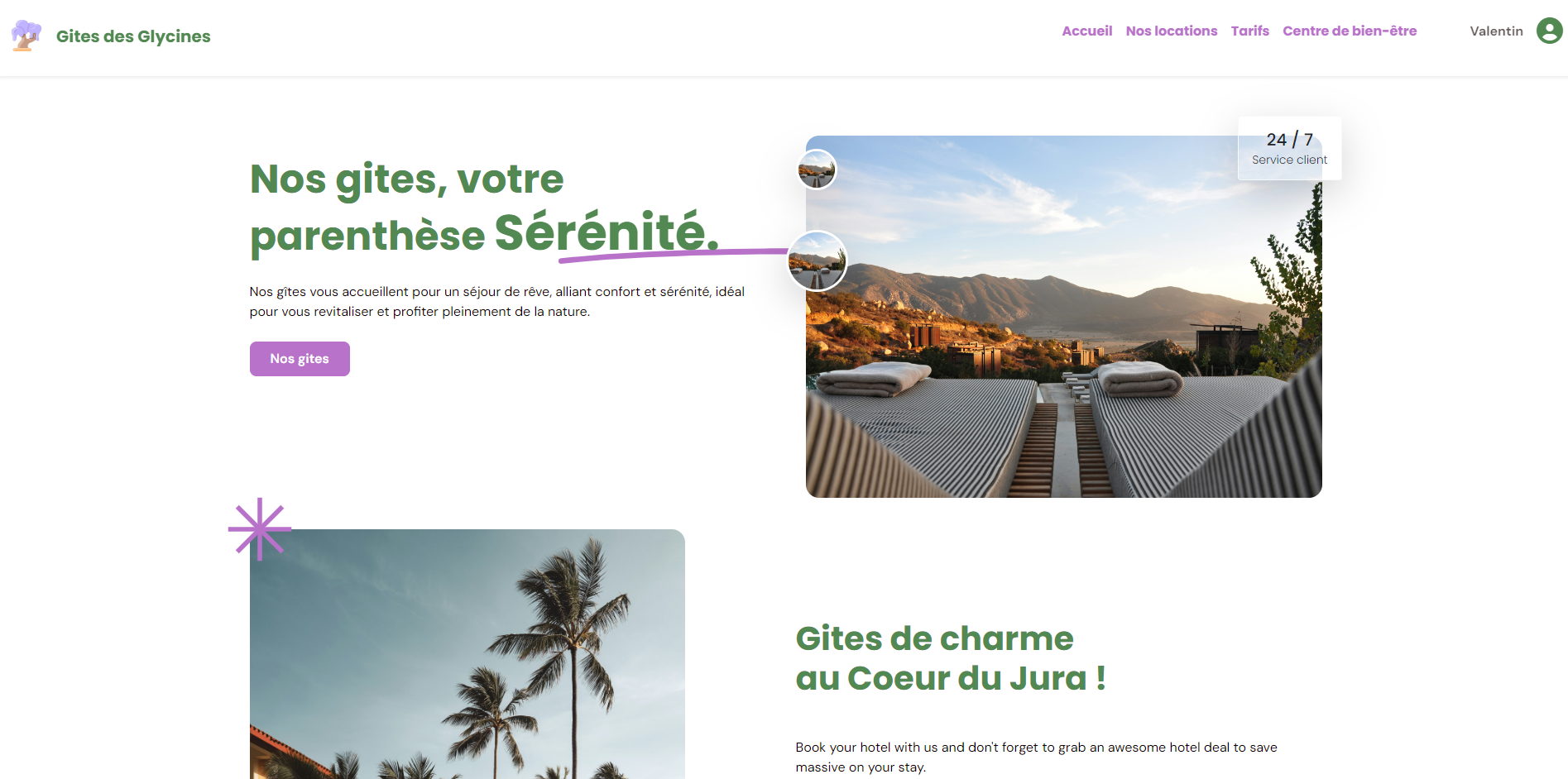
Task: Click the Valentin username label
Action: [1496, 31]
